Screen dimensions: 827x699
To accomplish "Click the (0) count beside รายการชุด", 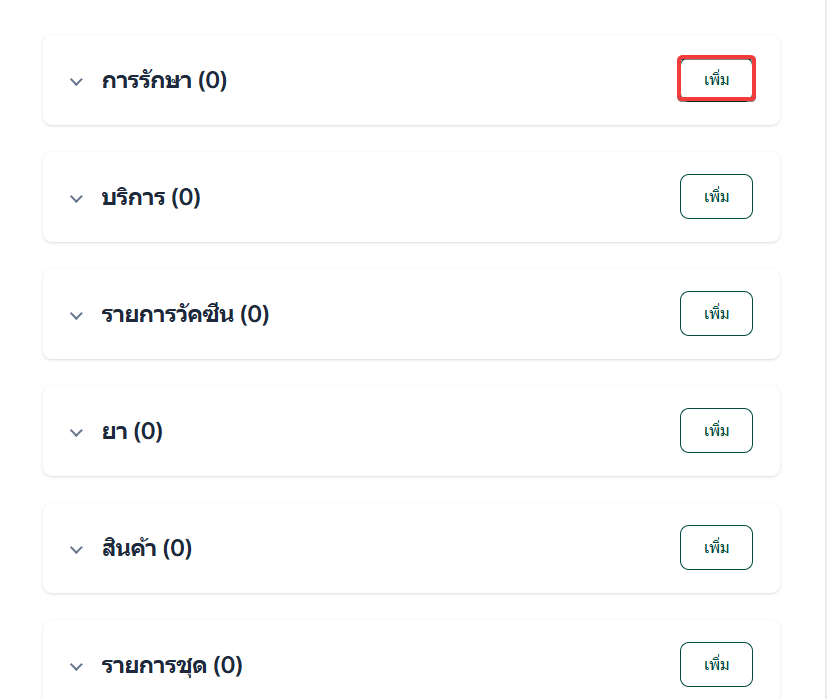I will [228, 666].
